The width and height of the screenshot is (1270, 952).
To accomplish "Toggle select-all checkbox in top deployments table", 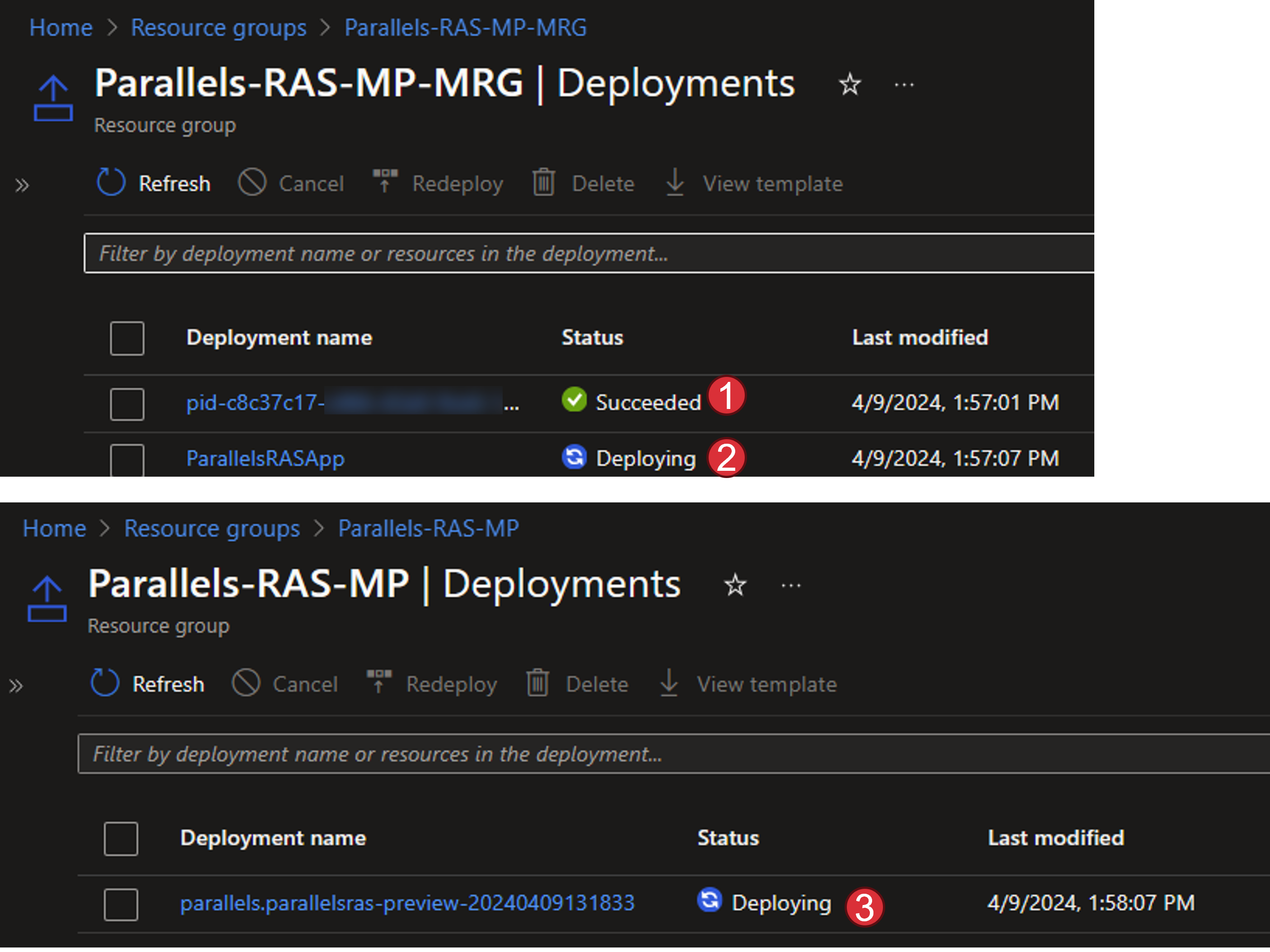I will [x=127, y=338].
